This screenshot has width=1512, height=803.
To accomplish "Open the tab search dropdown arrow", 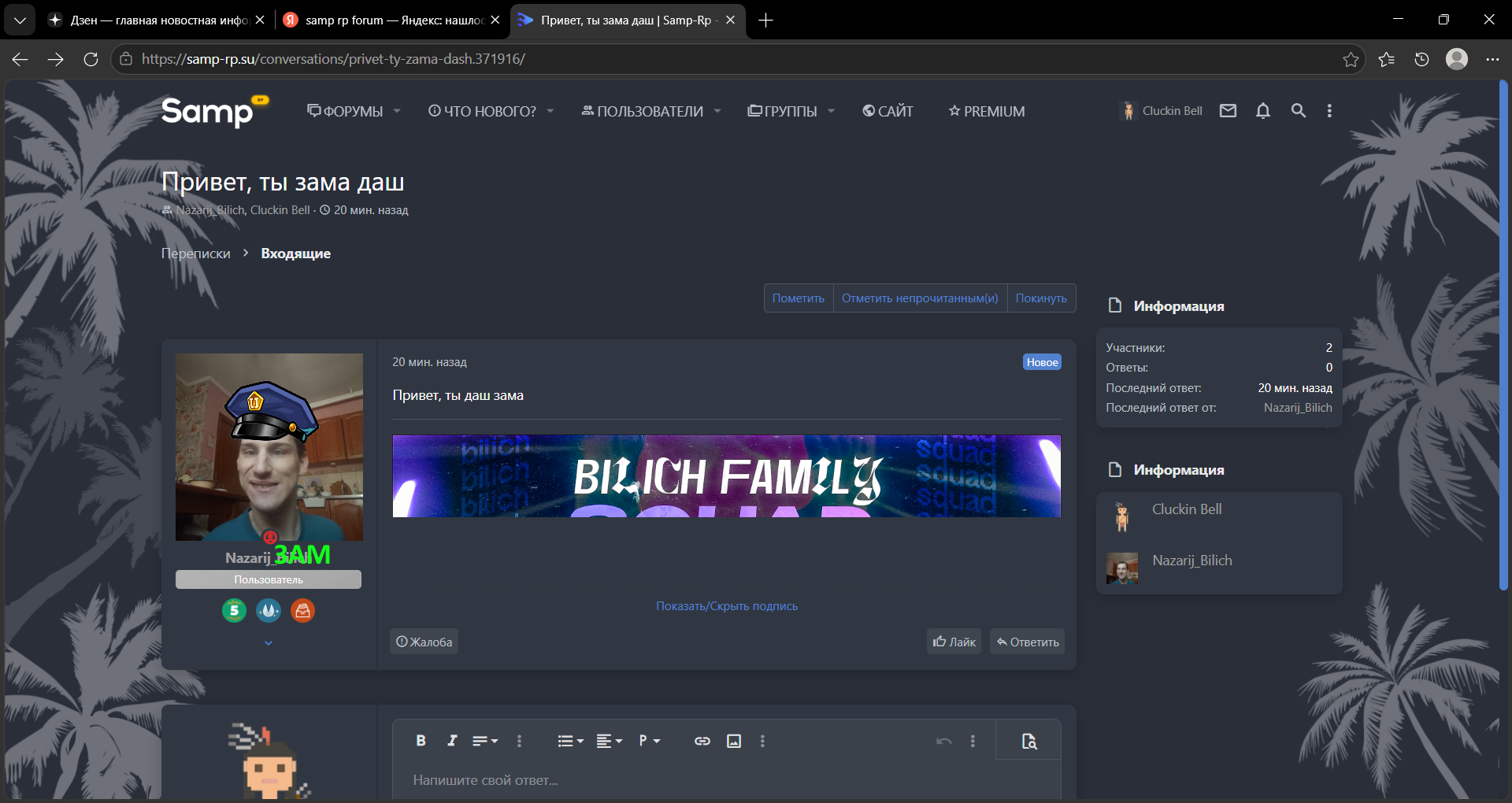I will coord(20,20).
